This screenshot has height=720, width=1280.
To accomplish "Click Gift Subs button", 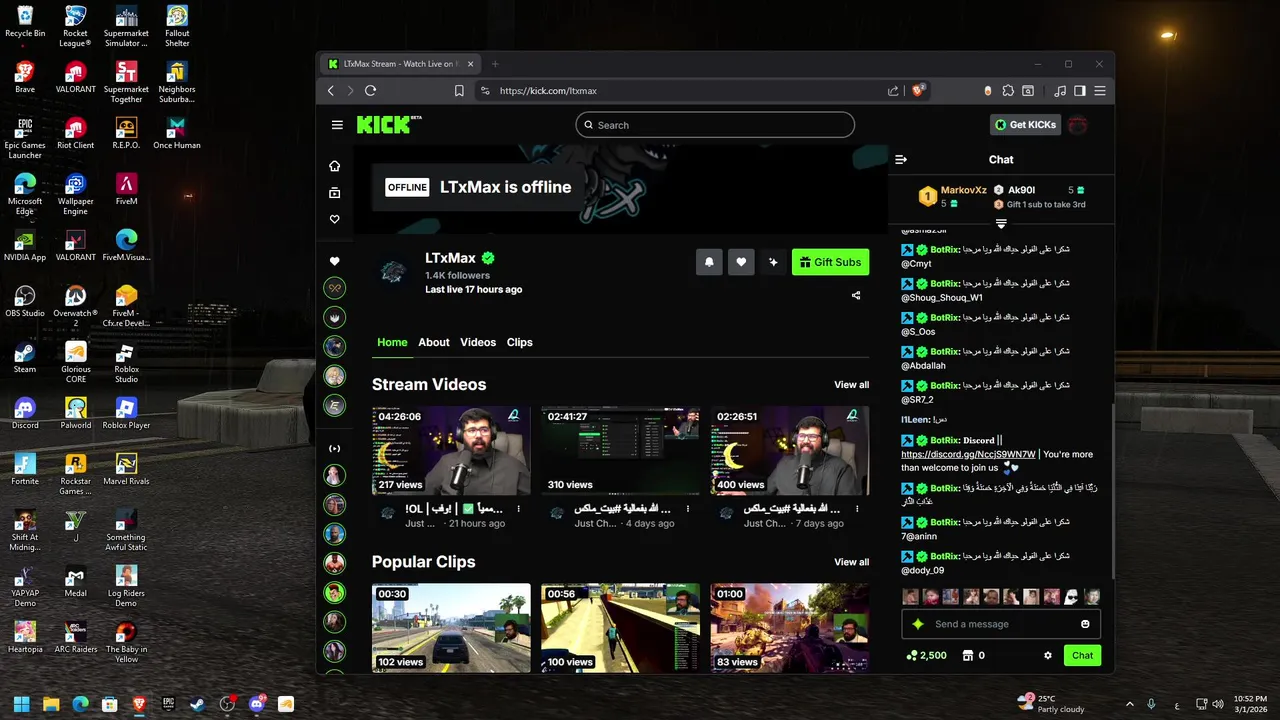I will click(x=830, y=262).
